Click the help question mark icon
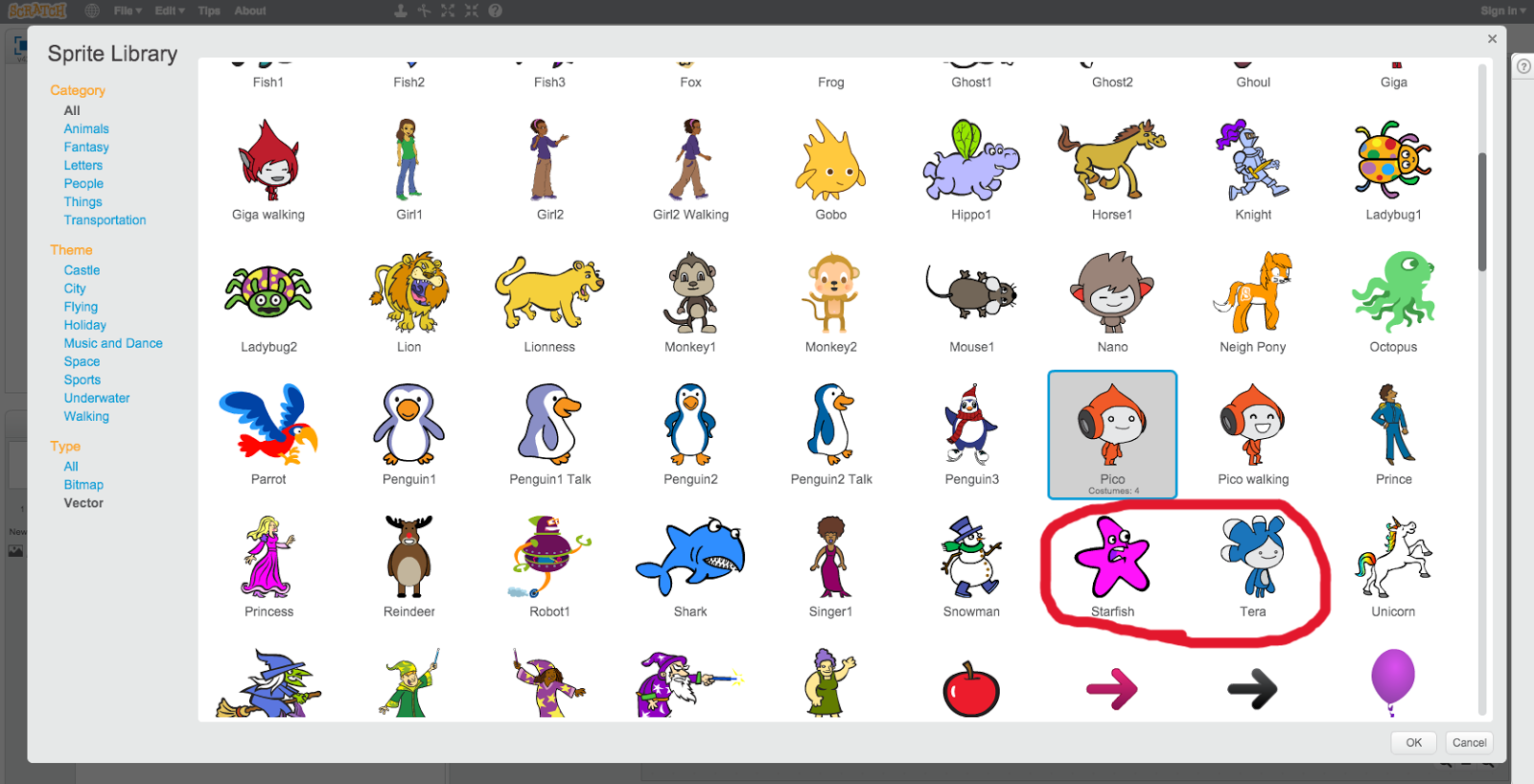The width and height of the screenshot is (1534, 784). pyautogui.click(x=495, y=11)
